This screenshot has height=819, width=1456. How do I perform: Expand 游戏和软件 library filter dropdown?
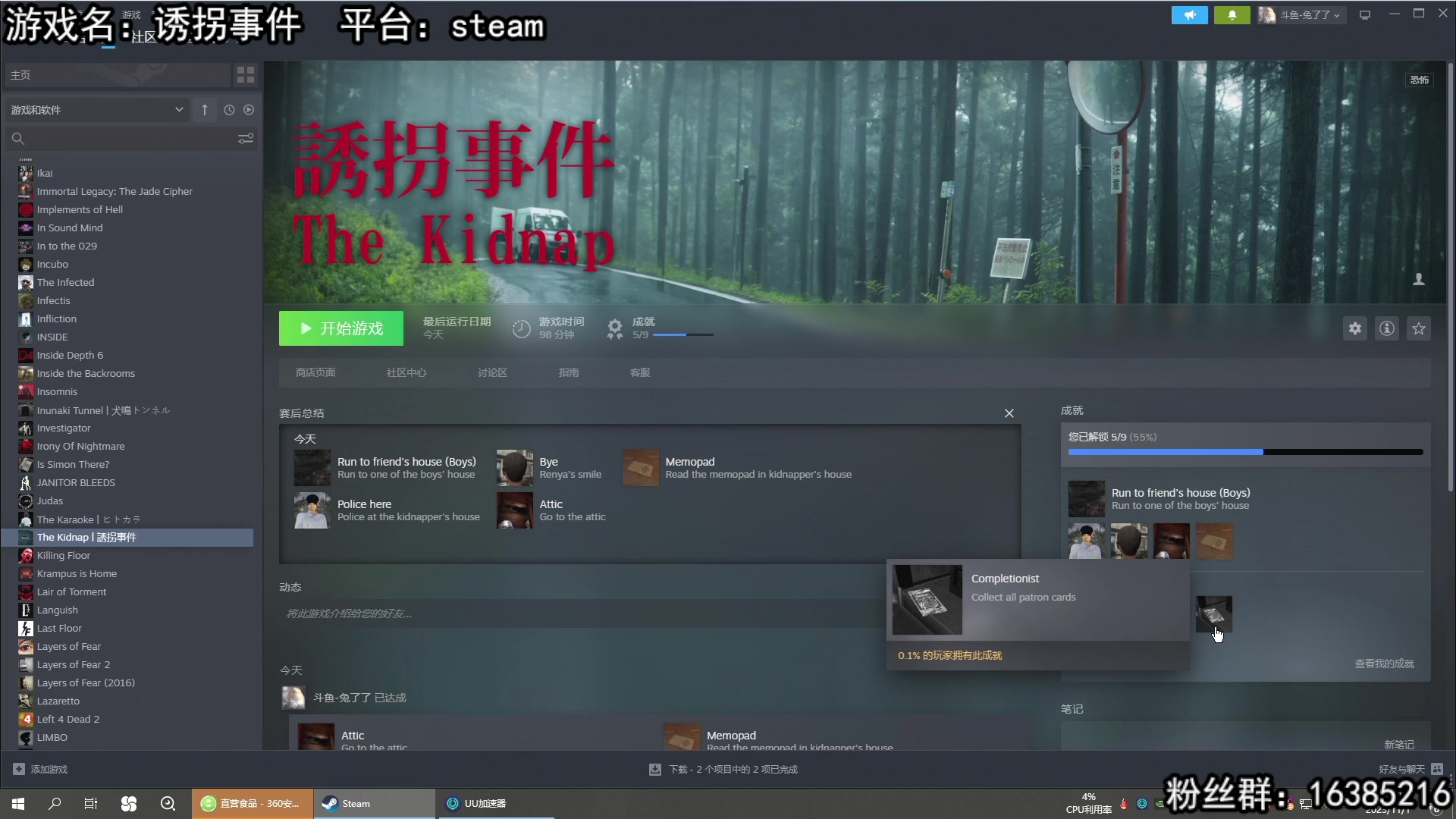coord(97,110)
